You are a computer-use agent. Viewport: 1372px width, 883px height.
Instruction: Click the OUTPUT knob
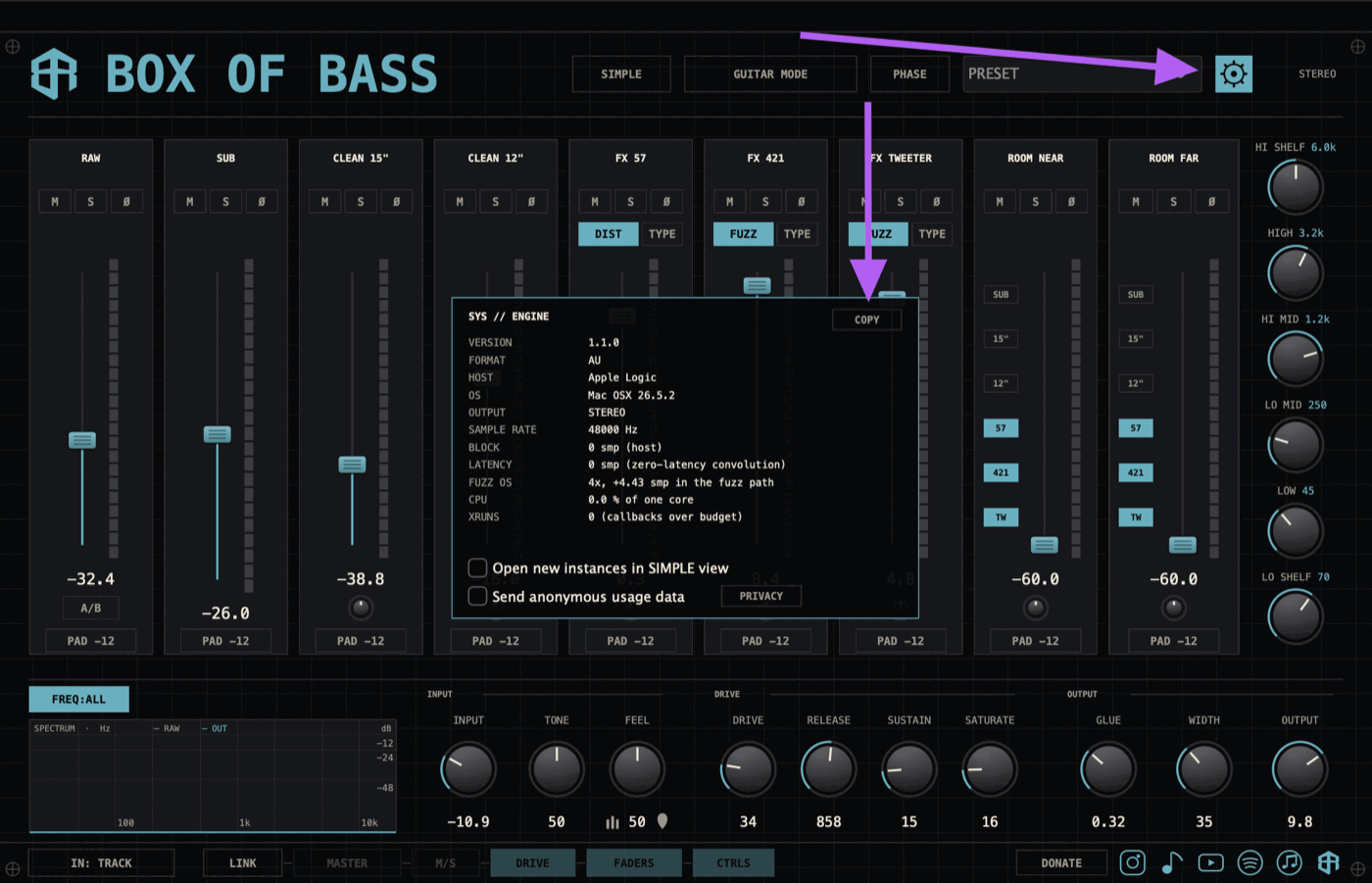pos(1300,769)
